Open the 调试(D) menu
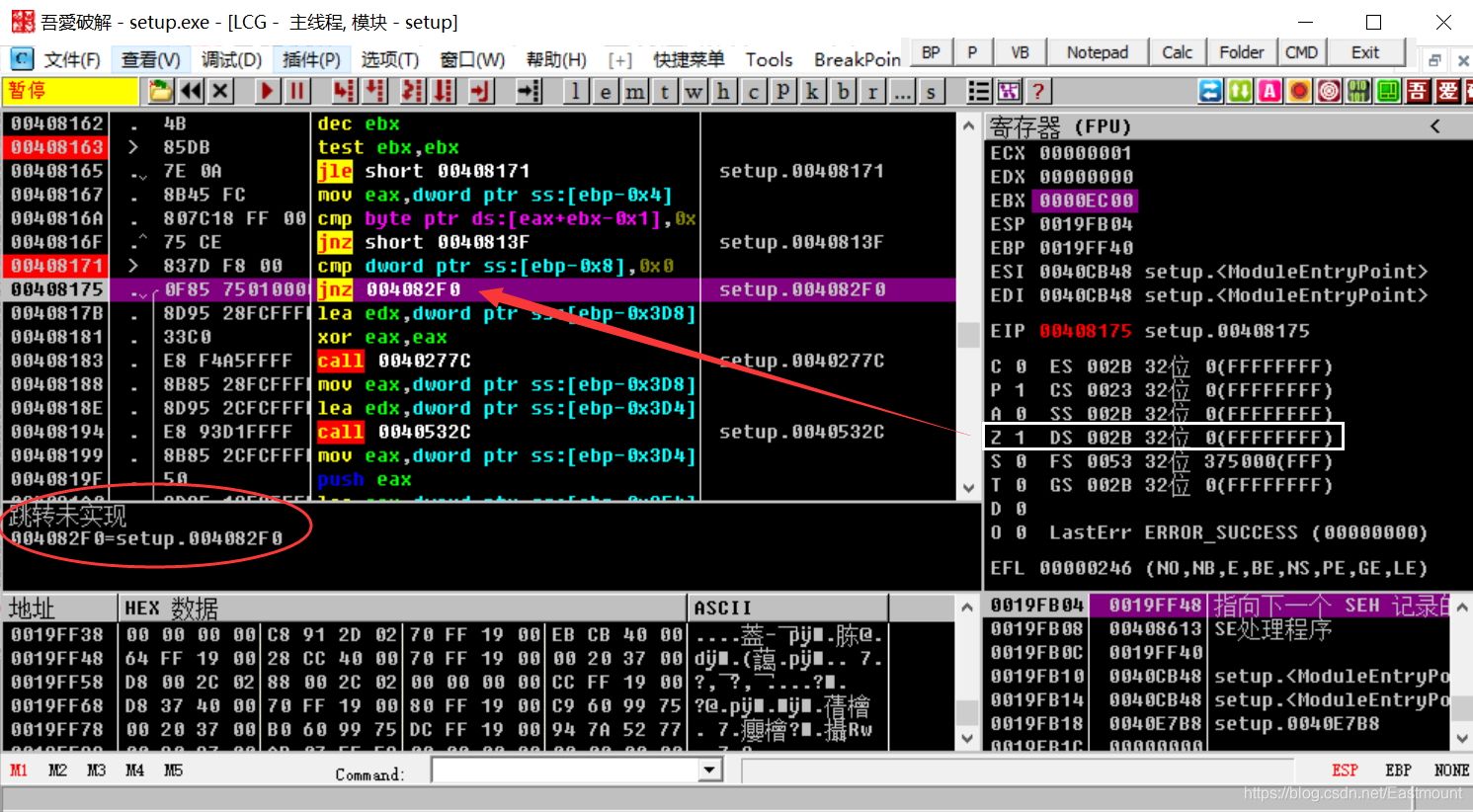Image resolution: width=1473 pixels, height=812 pixels. click(x=231, y=60)
